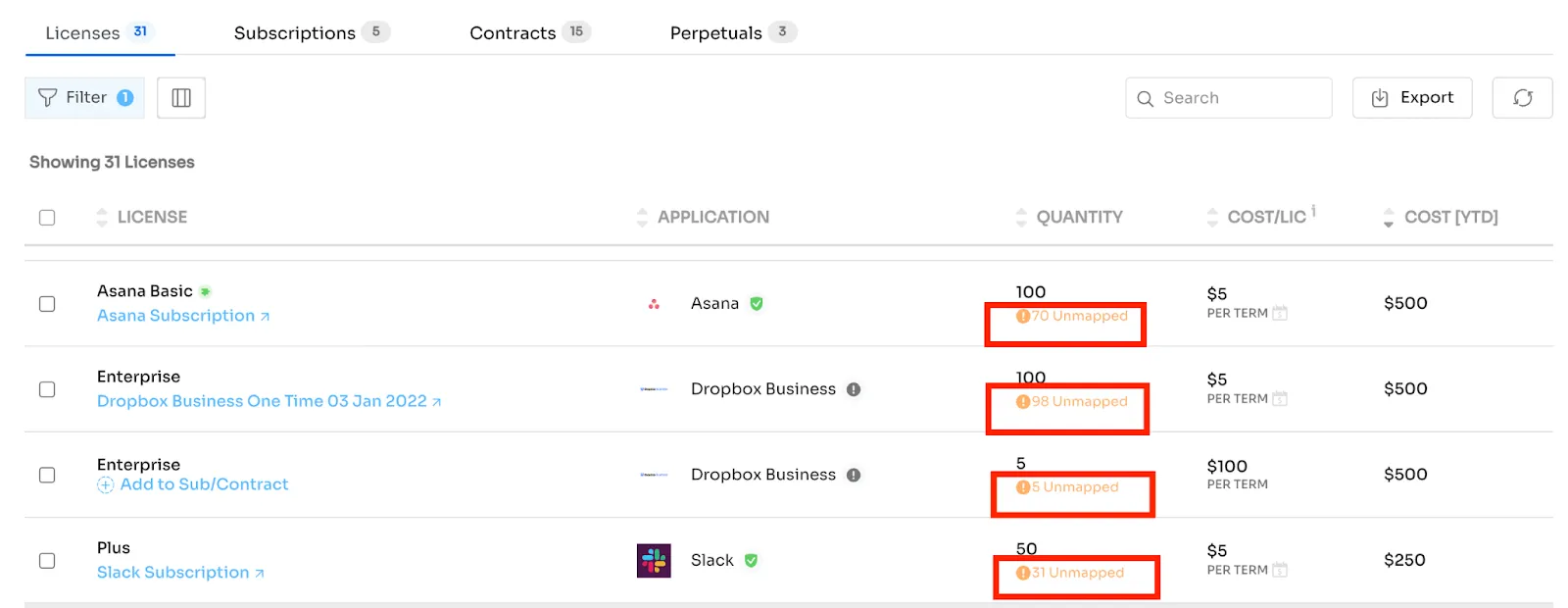Viewport: 1568px width, 608px height.
Task: Export the licenses list
Action: pos(1412,98)
